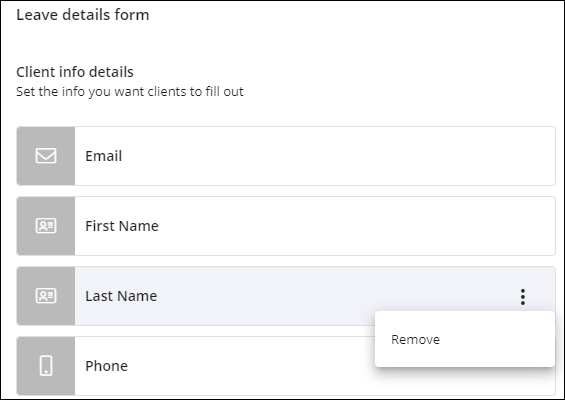This screenshot has height=400, width=565.
Task: Select the Email field row
Action: click(286, 156)
